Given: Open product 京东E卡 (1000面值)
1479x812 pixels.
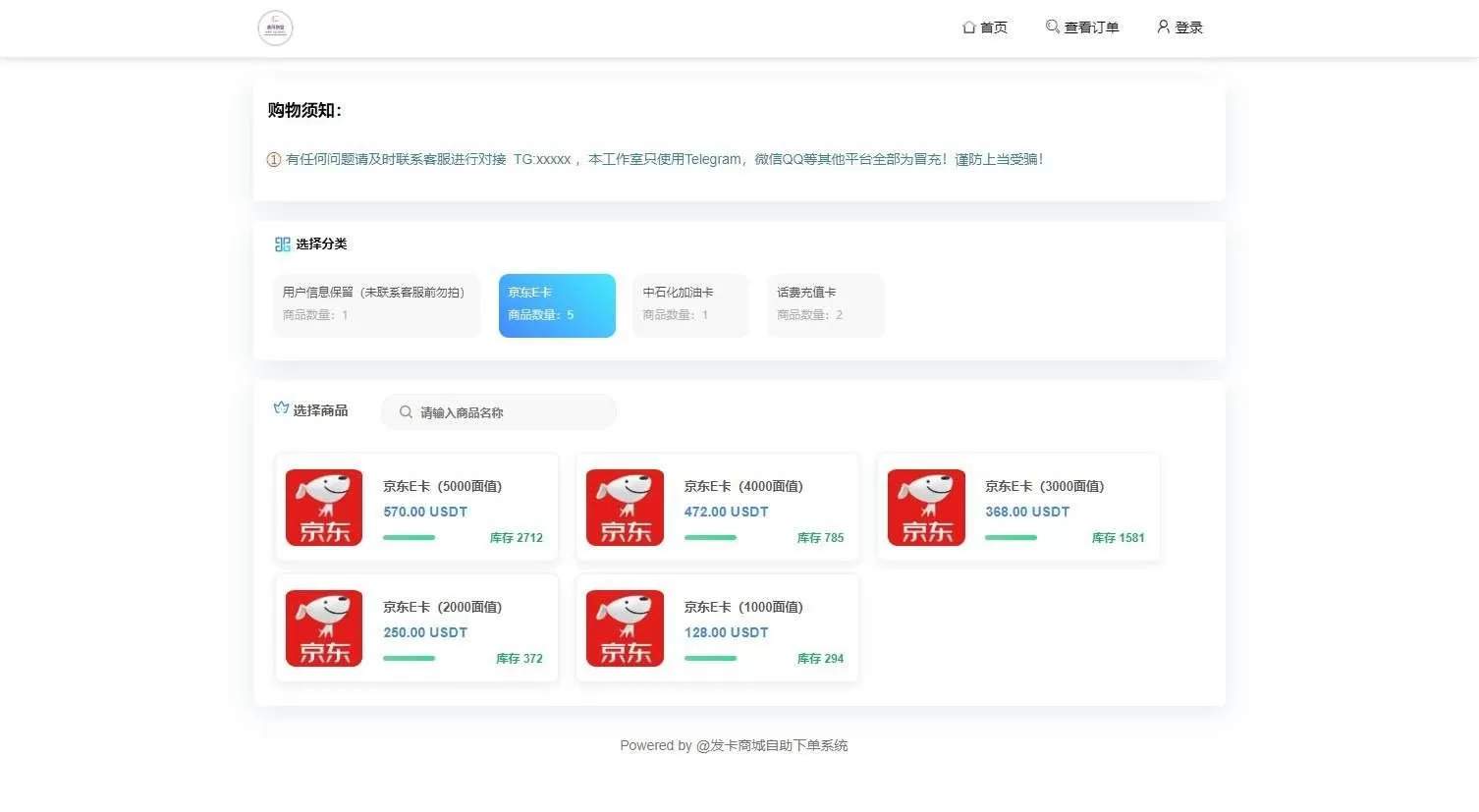Looking at the screenshot, I should pos(717,628).
